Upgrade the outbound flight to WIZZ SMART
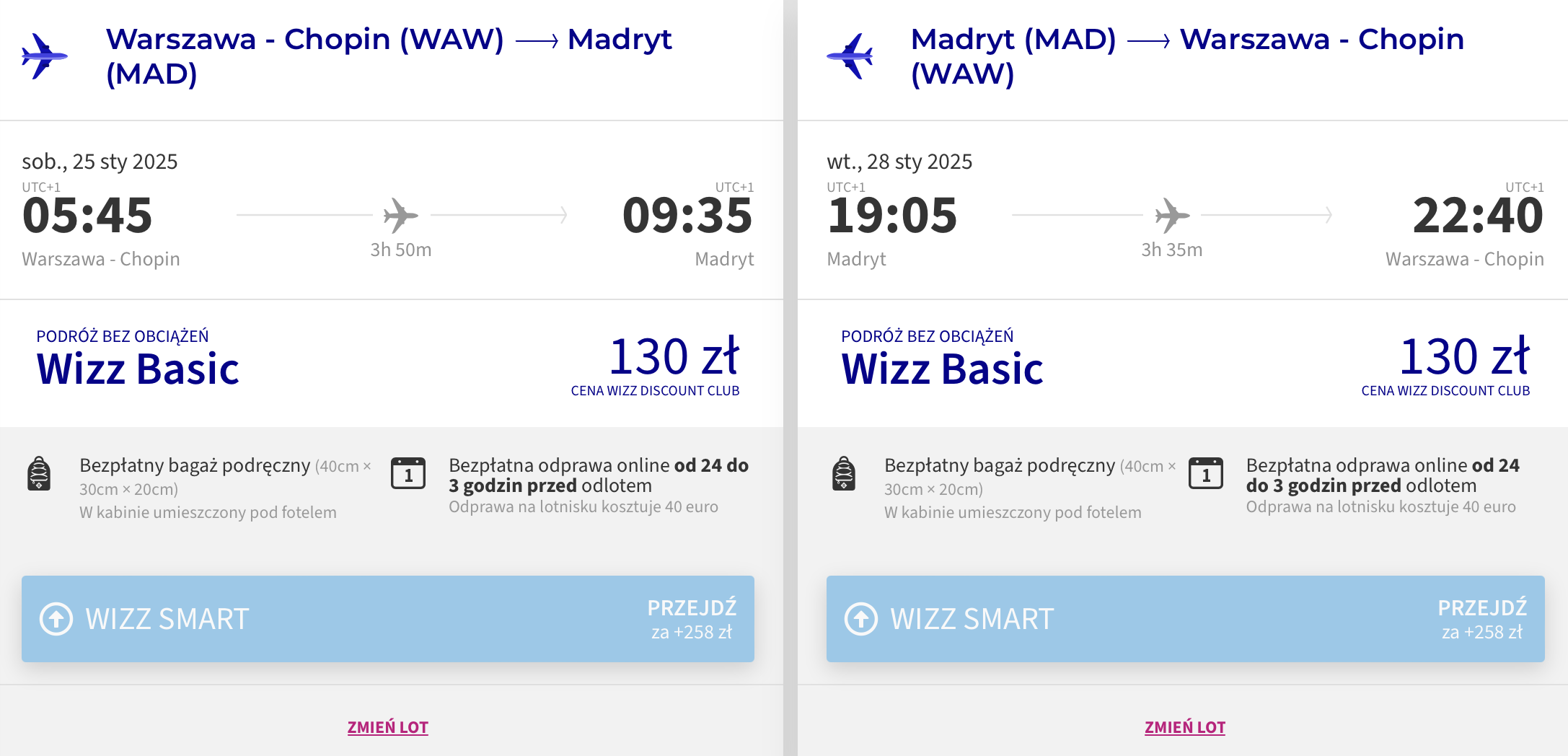Image resolution: width=1568 pixels, height=756 pixels. coord(388,619)
